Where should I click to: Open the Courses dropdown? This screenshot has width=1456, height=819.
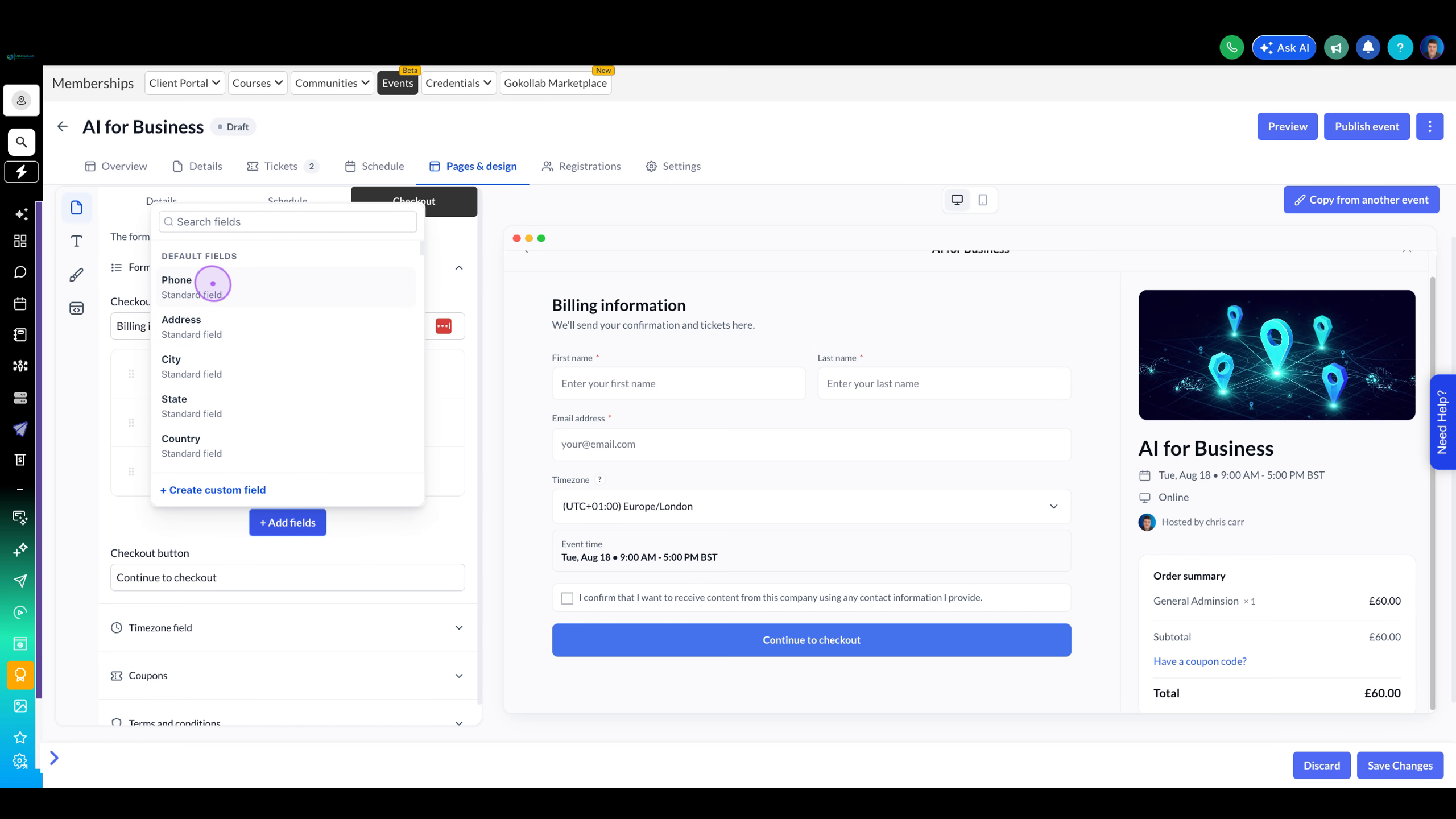pyautogui.click(x=258, y=84)
